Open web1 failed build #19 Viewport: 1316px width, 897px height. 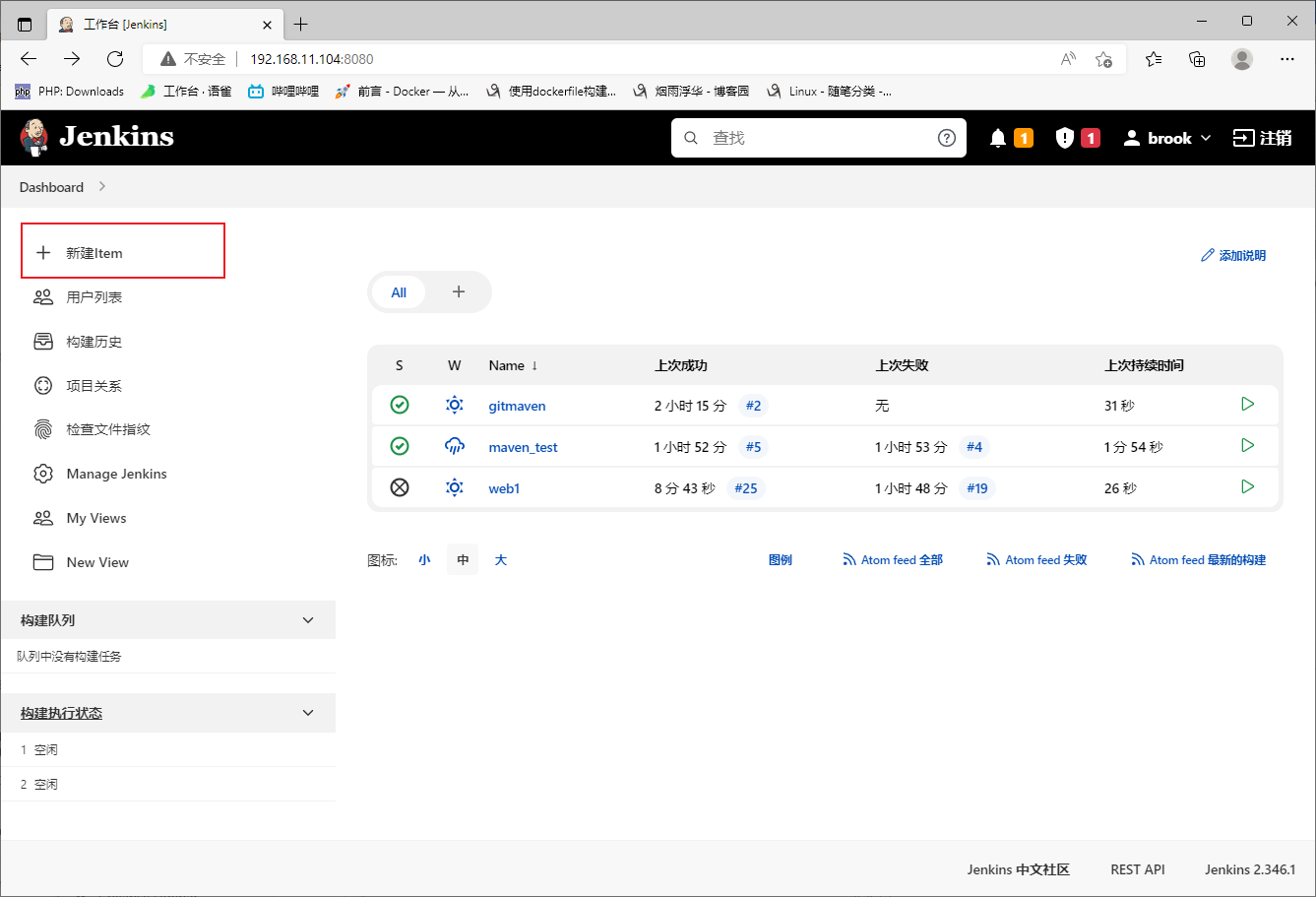coord(976,488)
